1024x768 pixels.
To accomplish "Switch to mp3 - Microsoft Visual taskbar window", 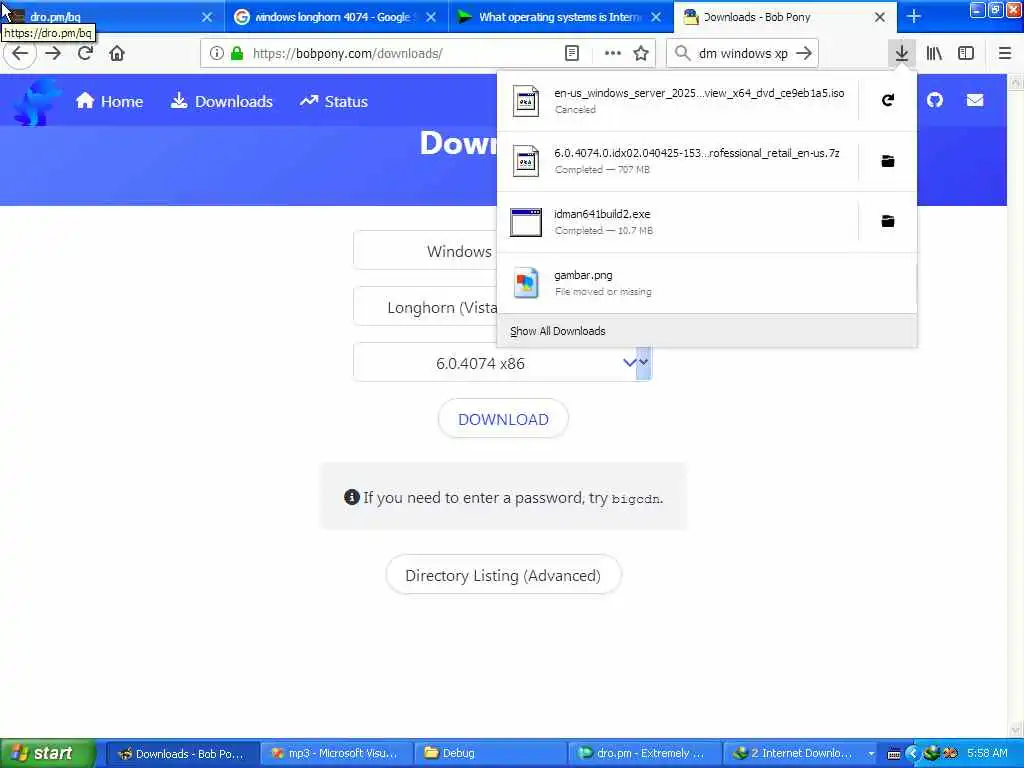I will [x=336, y=754].
